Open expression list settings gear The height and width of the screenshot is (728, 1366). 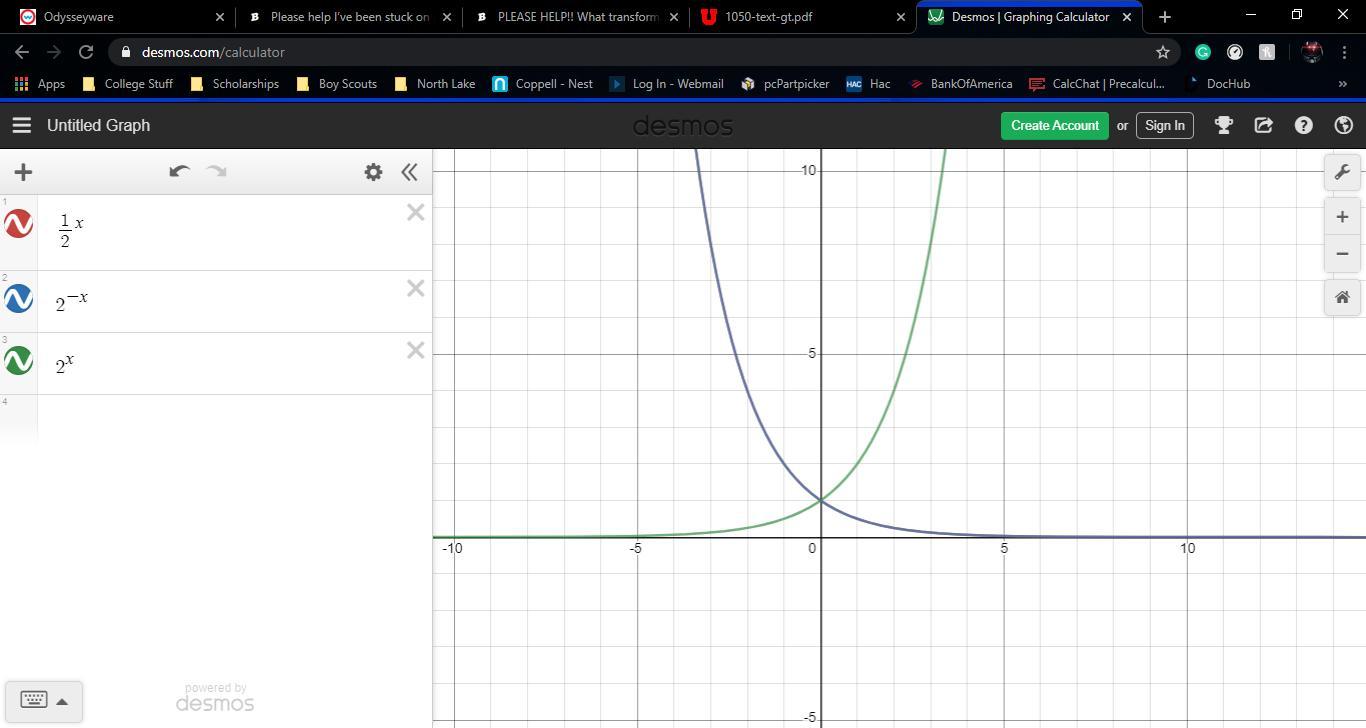[373, 172]
